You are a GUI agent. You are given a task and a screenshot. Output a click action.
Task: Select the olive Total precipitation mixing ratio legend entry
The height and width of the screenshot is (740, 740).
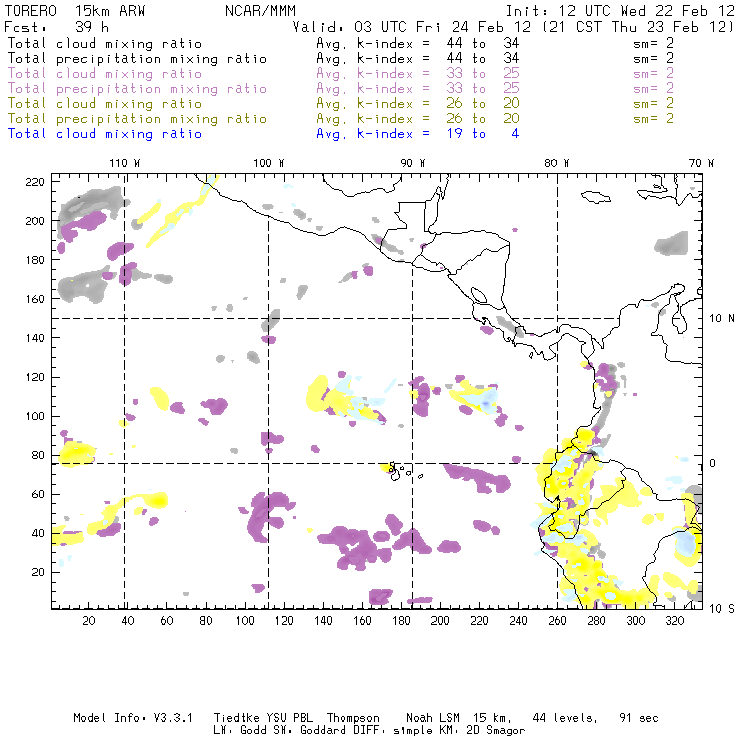tap(137, 119)
